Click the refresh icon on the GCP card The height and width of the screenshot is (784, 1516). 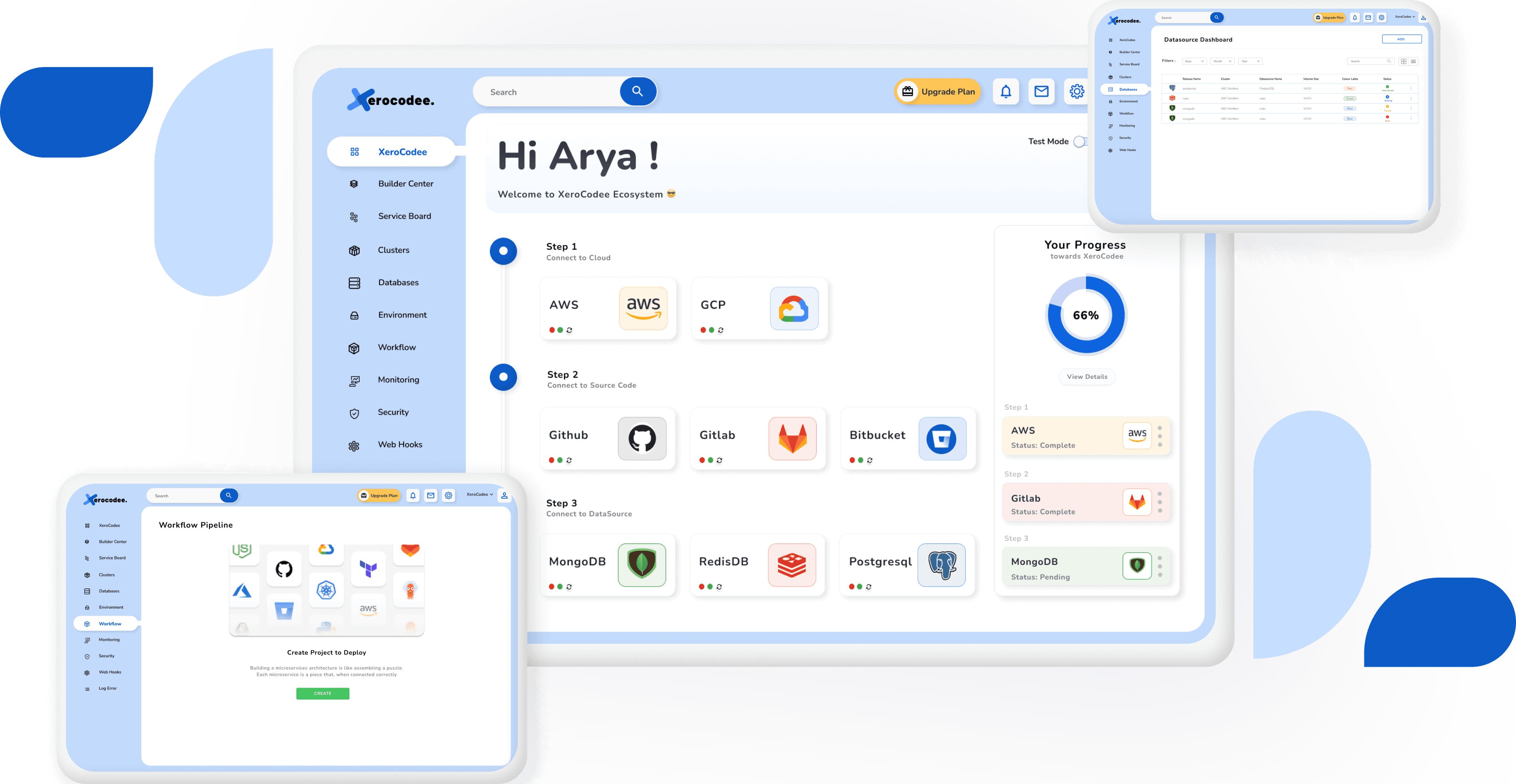click(x=720, y=330)
